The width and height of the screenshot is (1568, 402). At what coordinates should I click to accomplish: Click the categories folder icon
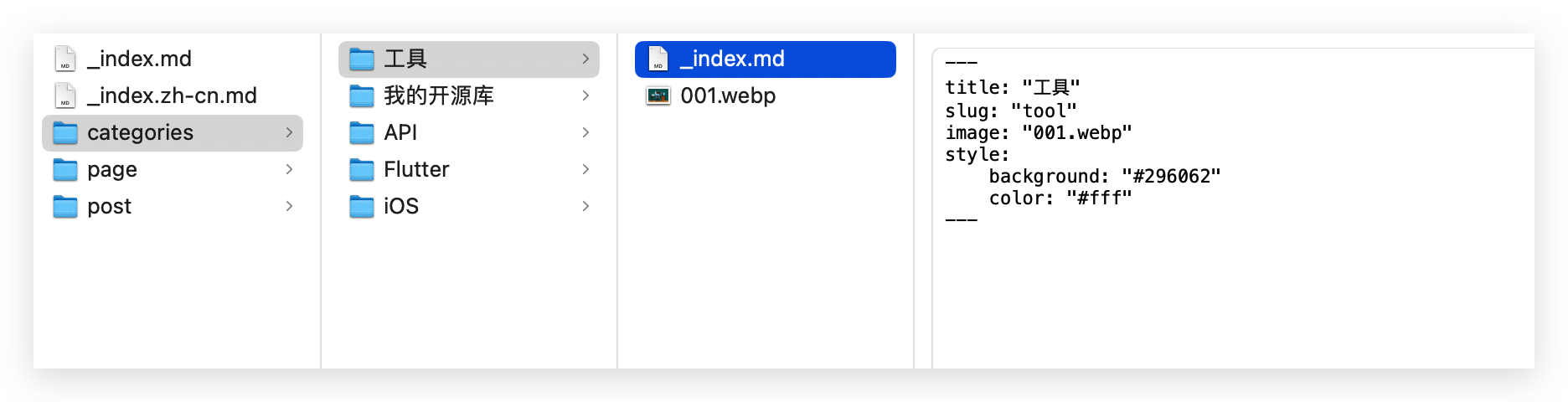click(x=65, y=132)
